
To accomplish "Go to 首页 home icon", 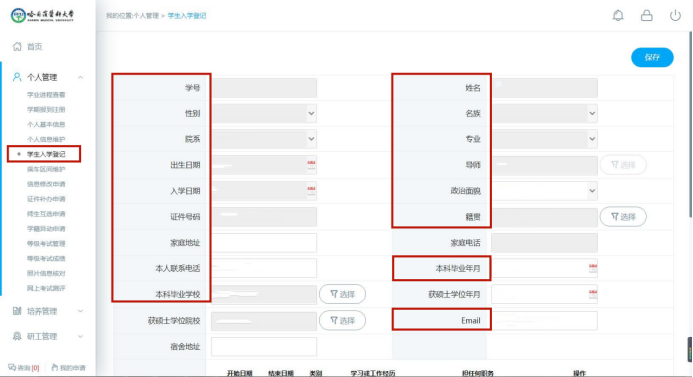I will (17, 46).
